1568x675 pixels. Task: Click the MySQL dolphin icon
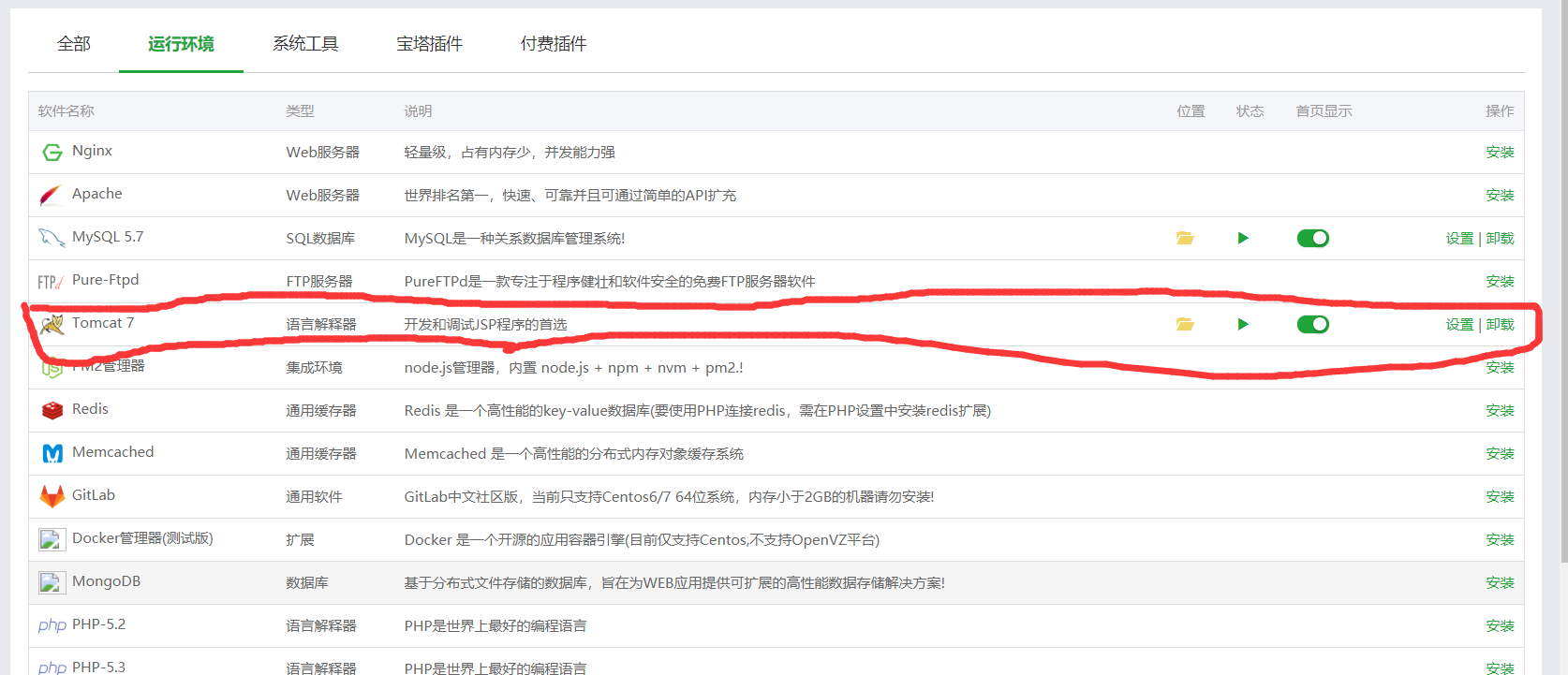coord(52,238)
